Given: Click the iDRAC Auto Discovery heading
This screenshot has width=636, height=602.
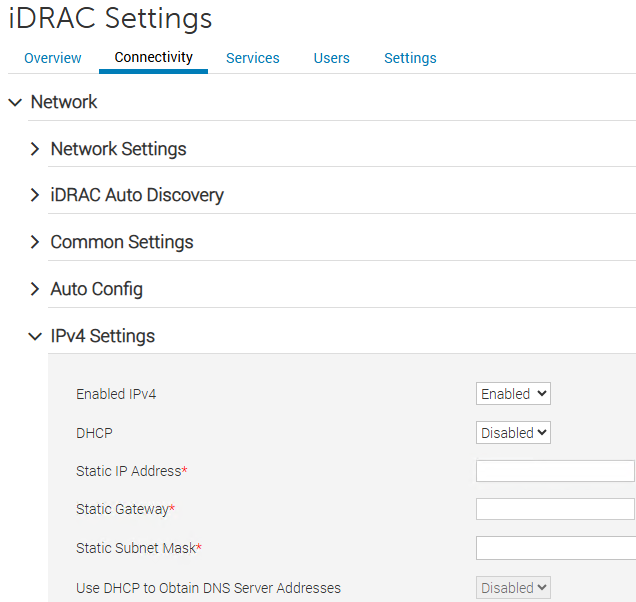Looking at the screenshot, I should (137, 196).
